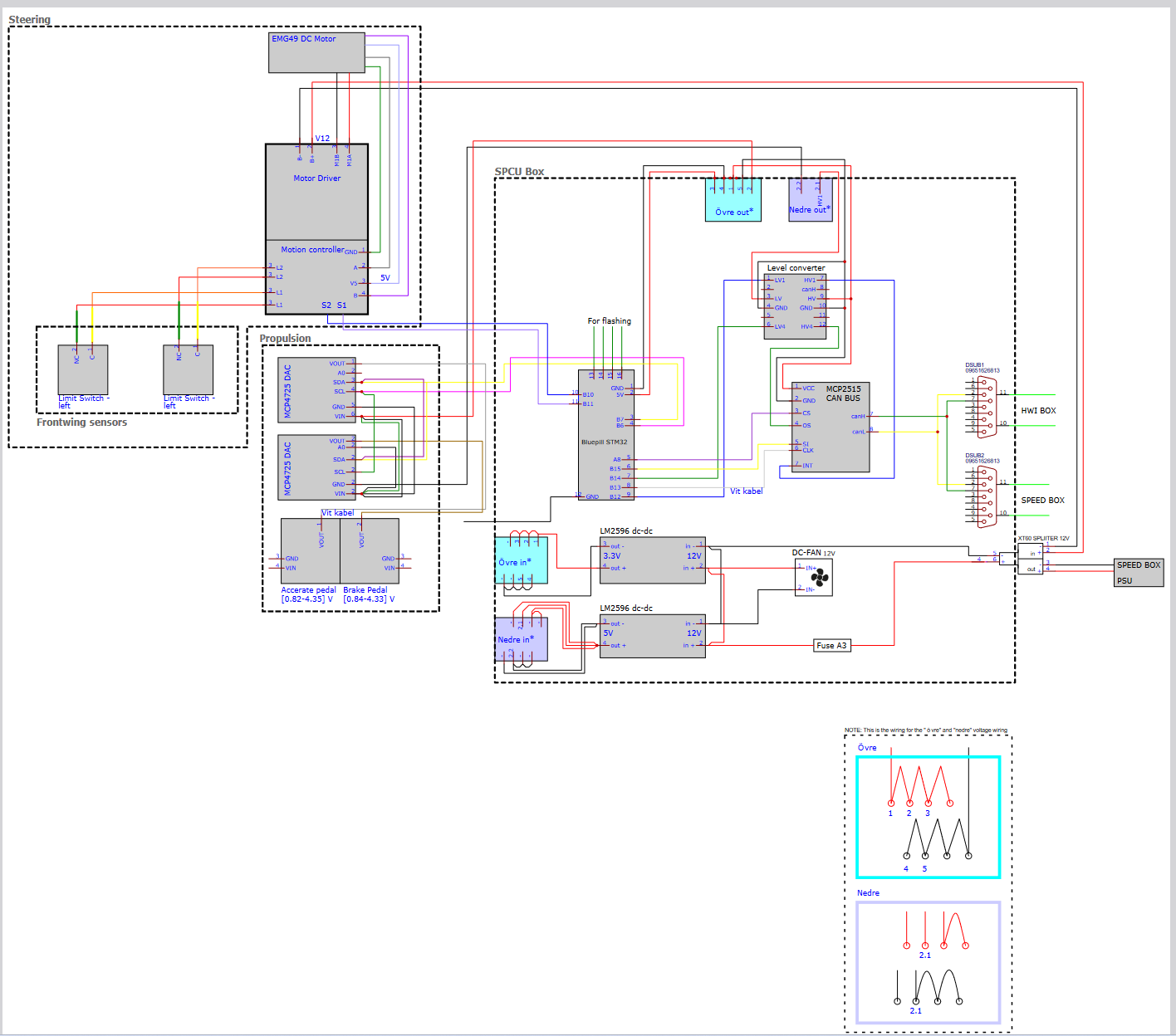Select the Övre in* connector block

click(x=522, y=560)
